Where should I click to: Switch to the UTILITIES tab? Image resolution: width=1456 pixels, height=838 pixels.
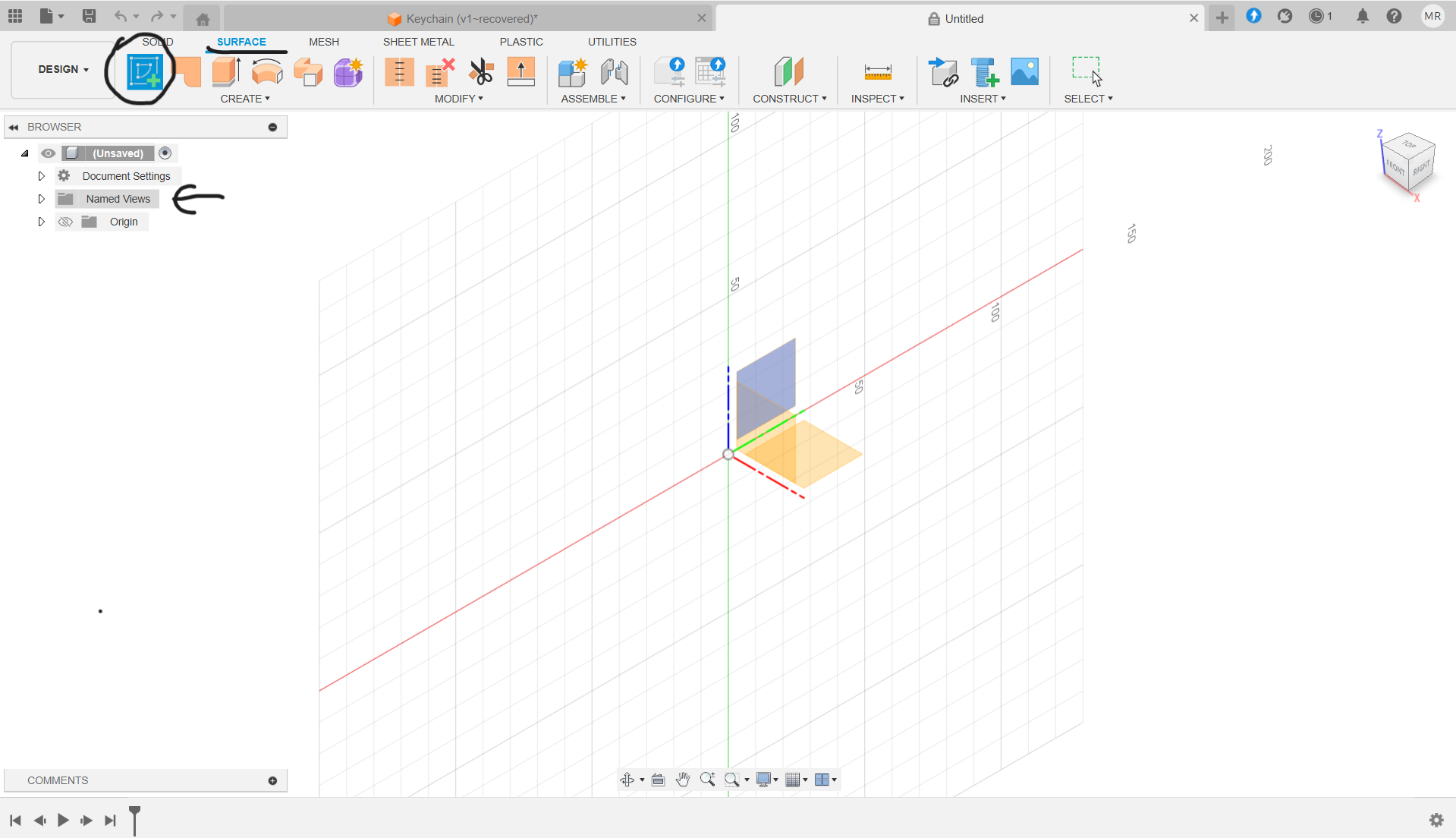click(612, 42)
